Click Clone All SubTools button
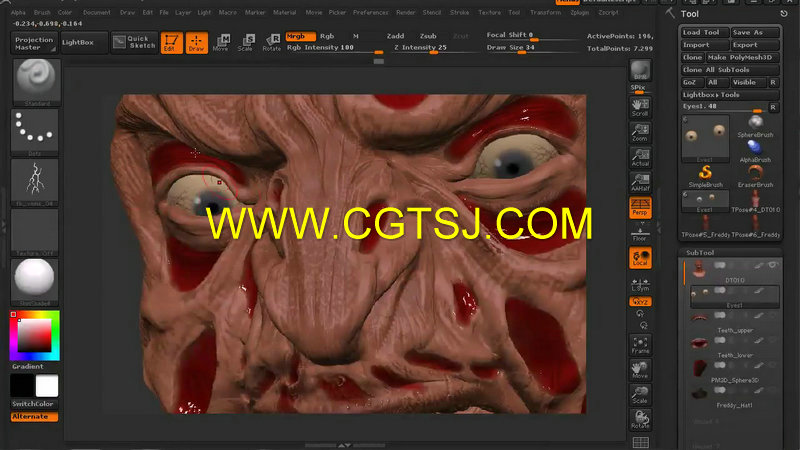 click(730, 70)
